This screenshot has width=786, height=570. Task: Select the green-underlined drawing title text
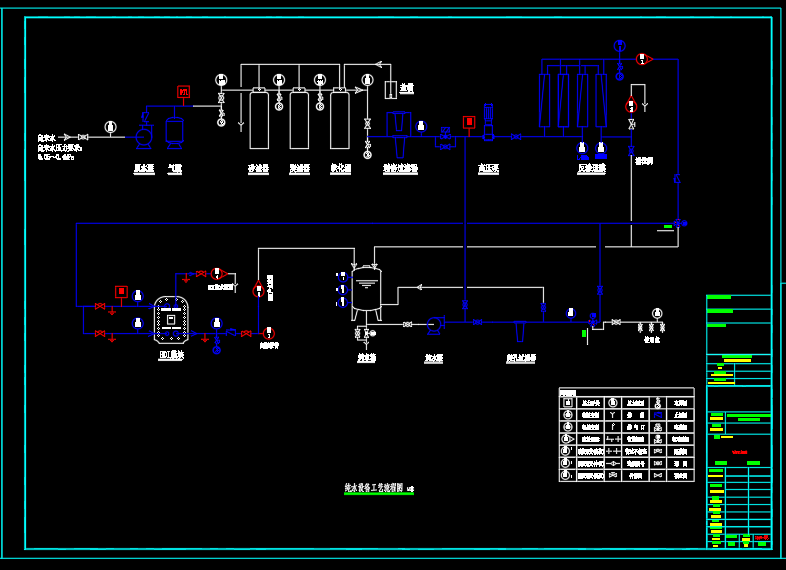click(373, 488)
